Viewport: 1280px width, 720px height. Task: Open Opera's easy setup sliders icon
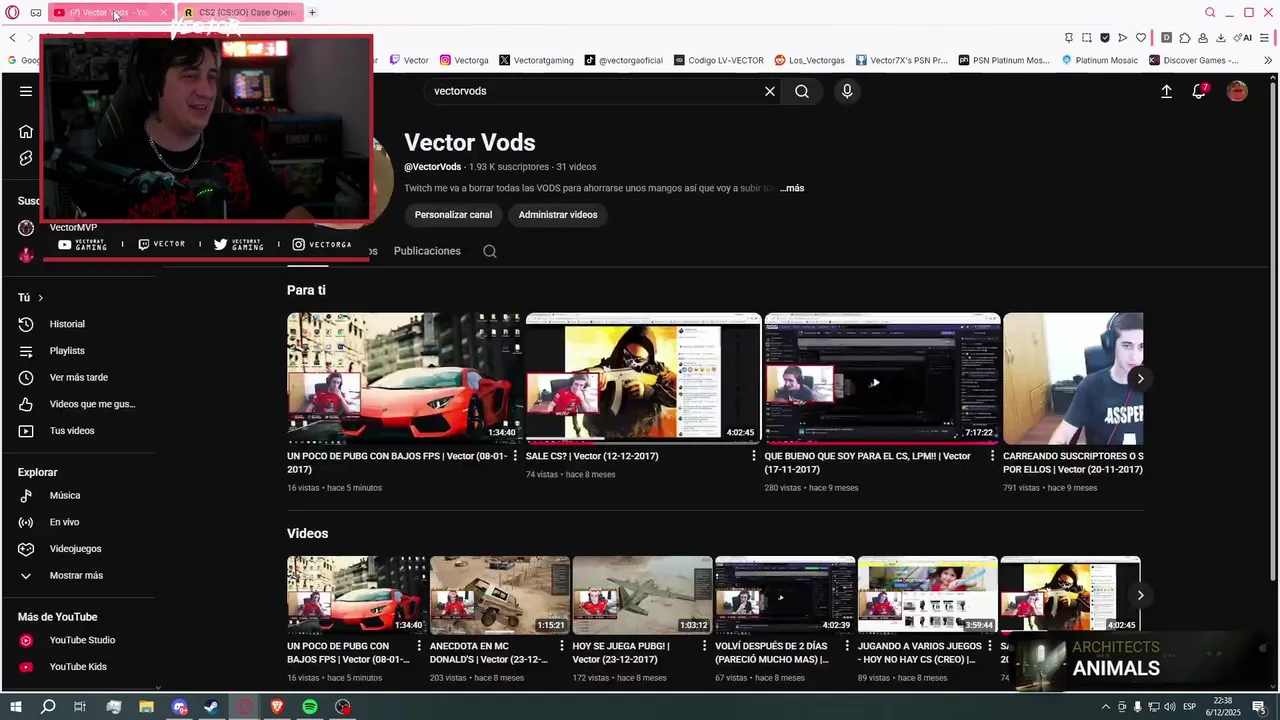click(x=1265, y=37)
